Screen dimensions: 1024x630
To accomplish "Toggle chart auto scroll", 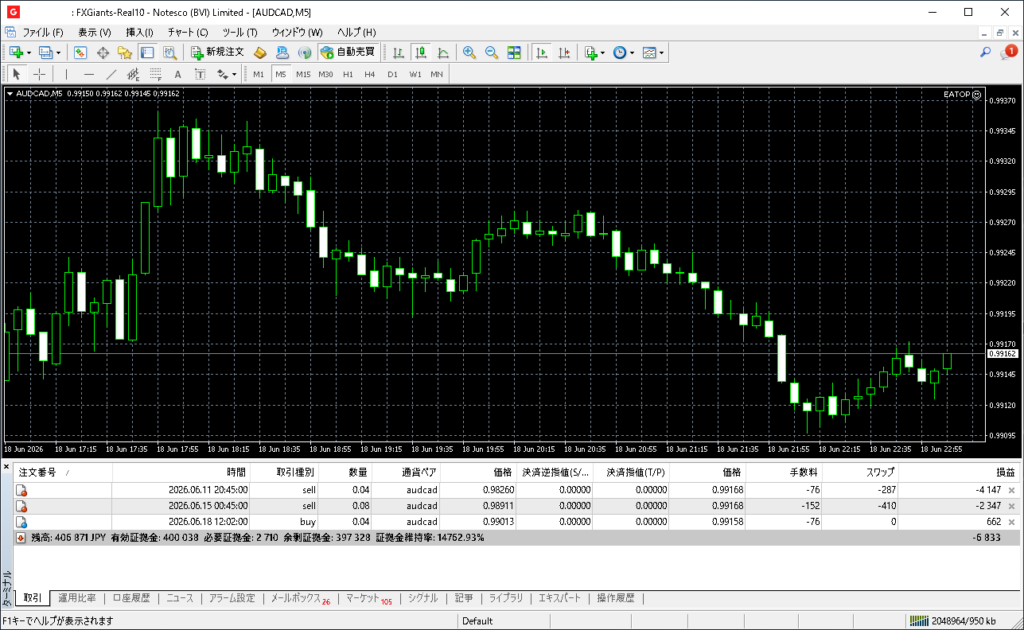I will [541, 53].
